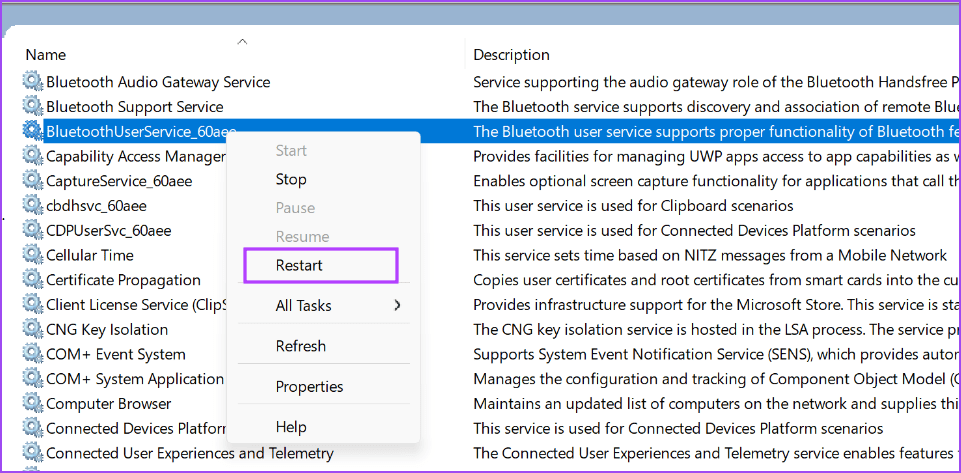Click the sort arrow above the Name column
Screen dimensions: 961x473
tap(243, 42)
